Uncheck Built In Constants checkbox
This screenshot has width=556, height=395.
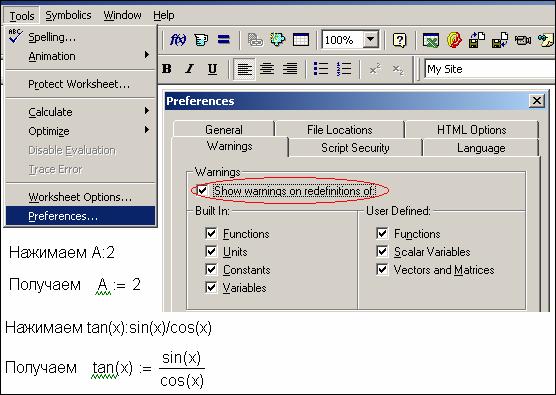[211, 269]
